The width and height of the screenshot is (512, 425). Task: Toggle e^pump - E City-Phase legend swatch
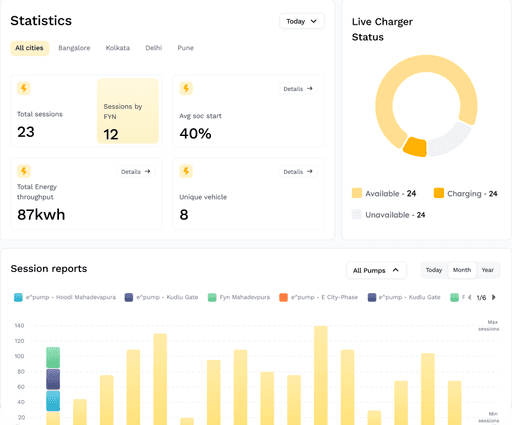(283, 297)
